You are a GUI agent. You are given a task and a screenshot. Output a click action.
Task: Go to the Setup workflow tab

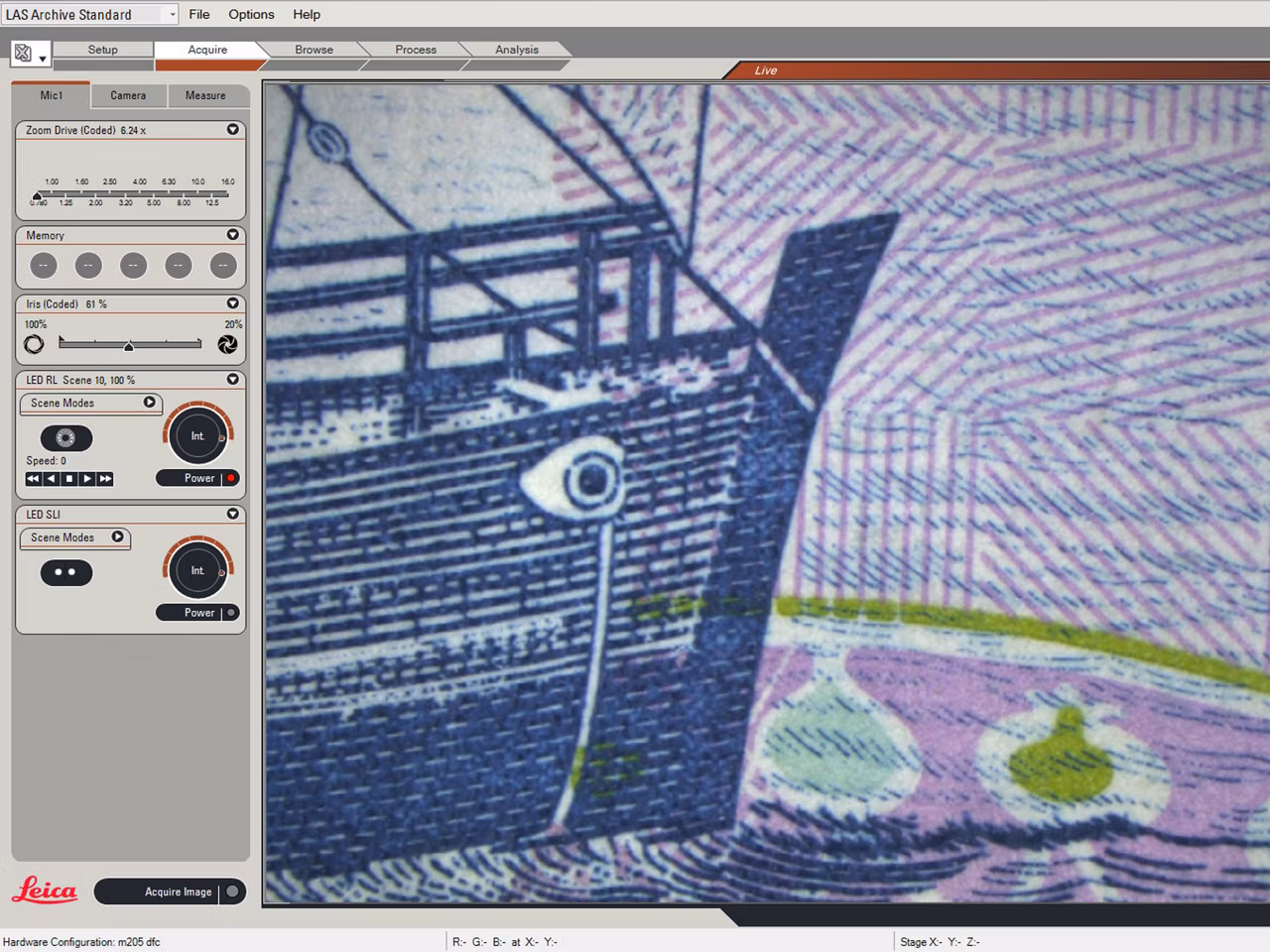[x=103, y=50]
